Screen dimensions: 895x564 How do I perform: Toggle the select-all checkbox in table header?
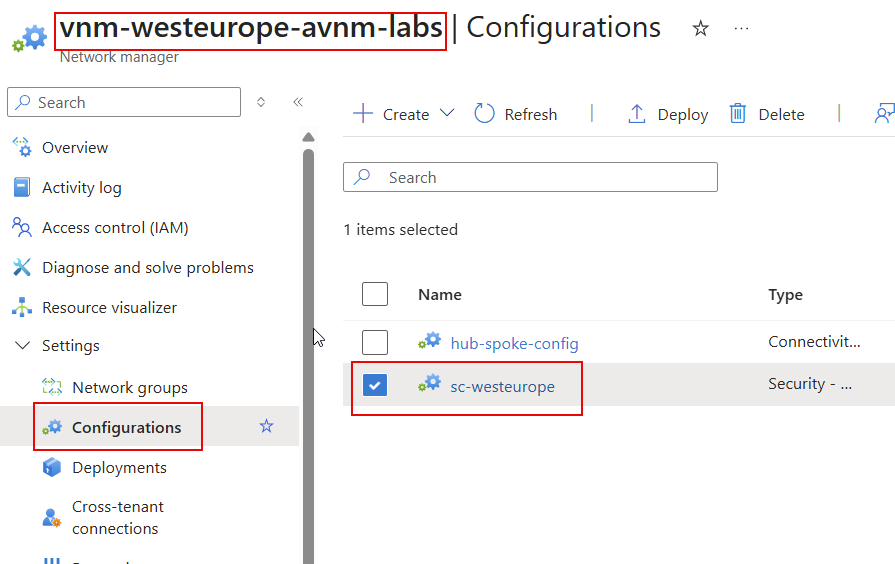click(x=375, y=294)
